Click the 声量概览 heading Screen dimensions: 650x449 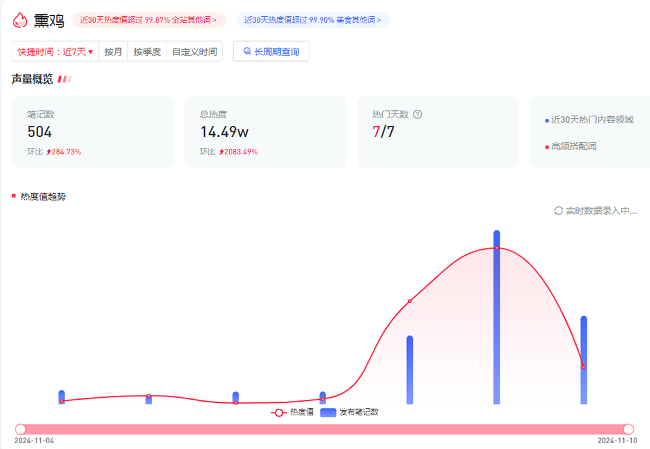[x=32, y=79]
